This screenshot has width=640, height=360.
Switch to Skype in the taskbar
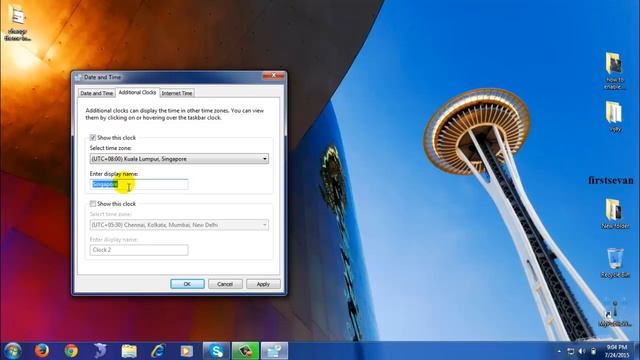216,351
